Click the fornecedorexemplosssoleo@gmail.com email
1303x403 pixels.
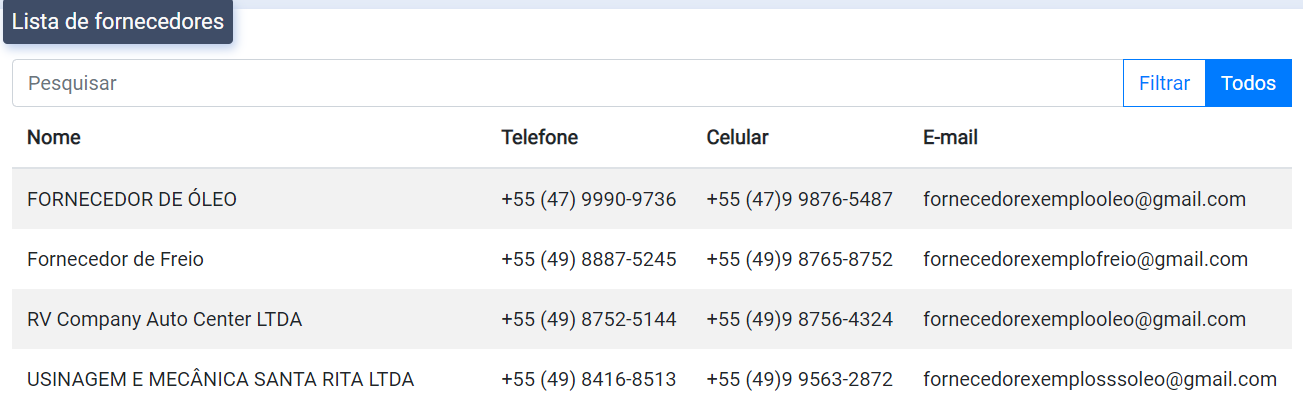[x=1100, y=379]
